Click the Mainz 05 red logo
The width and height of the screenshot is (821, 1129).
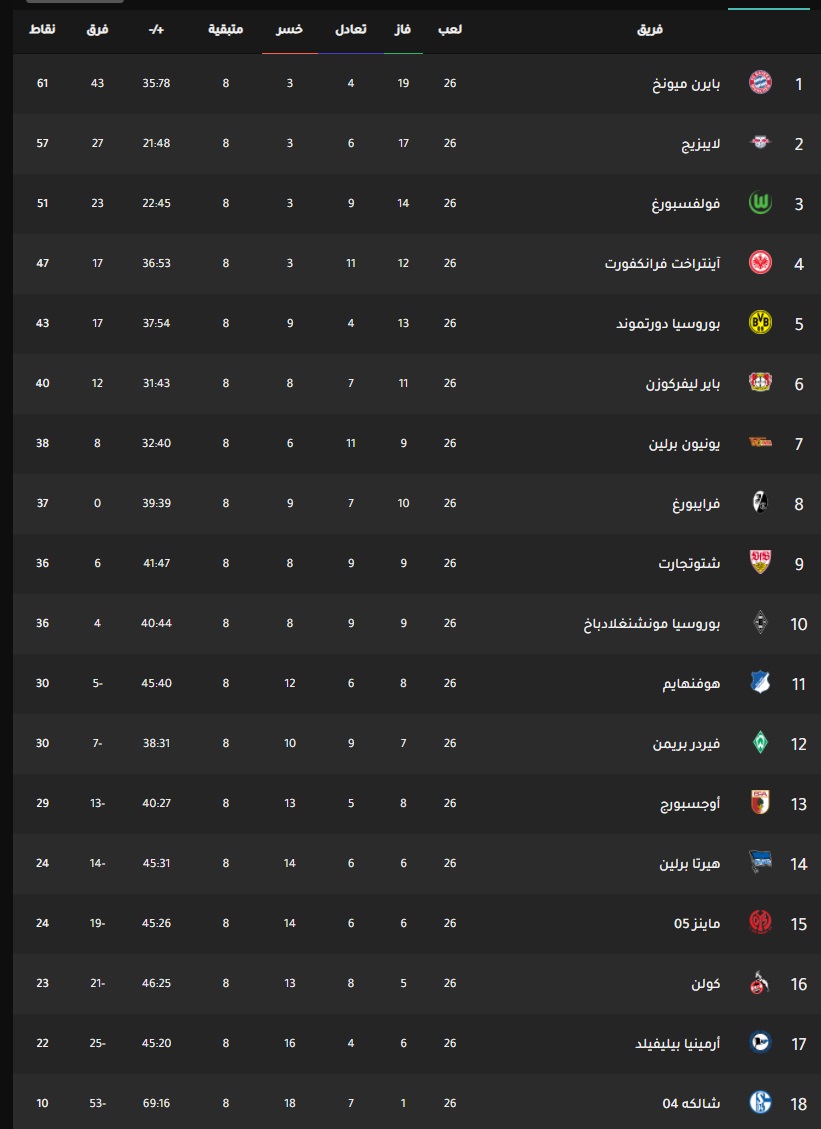[x=760, y=923]
